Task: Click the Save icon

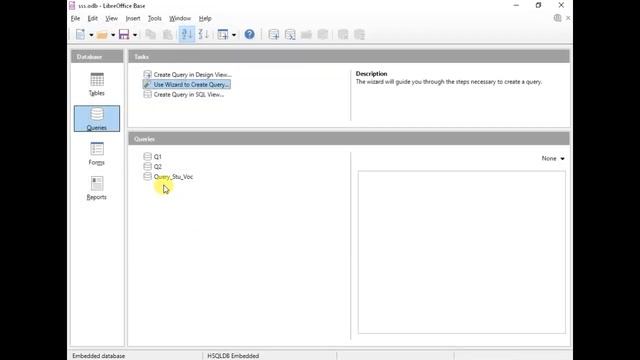Action: coord(124,35)
